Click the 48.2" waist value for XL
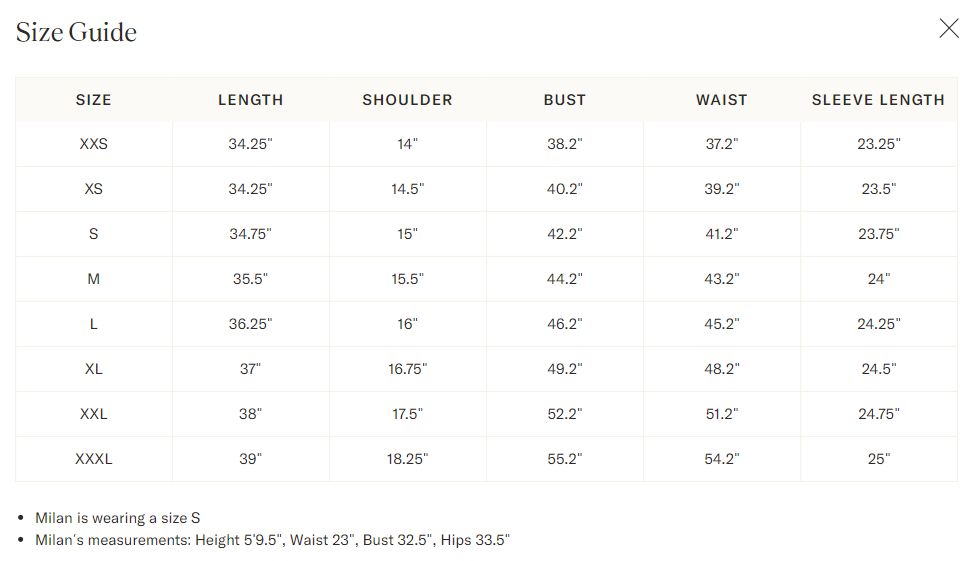The height and width of the screenshot is (561, 972). (x=722, y=369)
